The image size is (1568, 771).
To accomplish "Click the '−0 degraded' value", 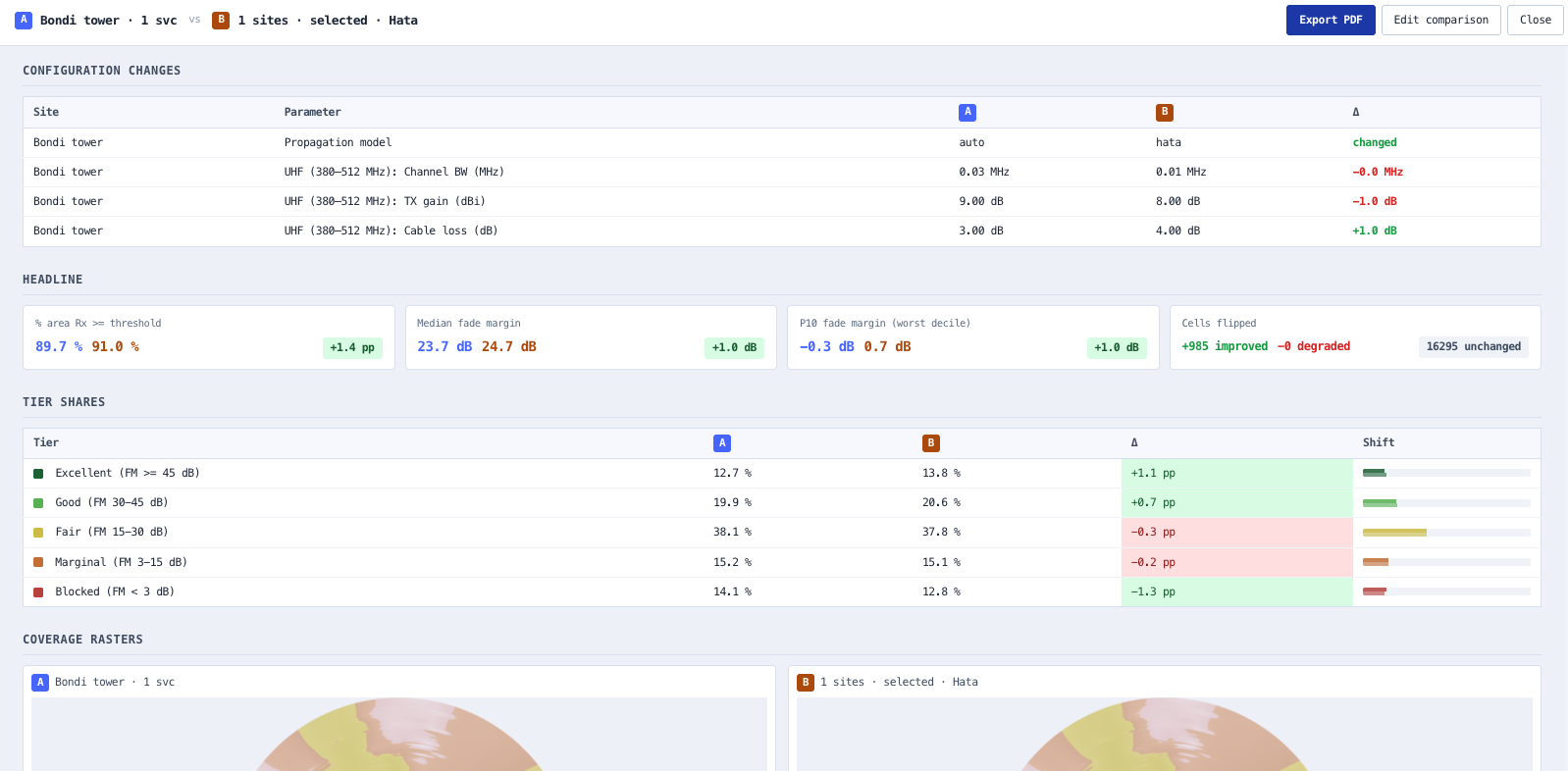I will pyautogui.click(x=1314, y=346).
